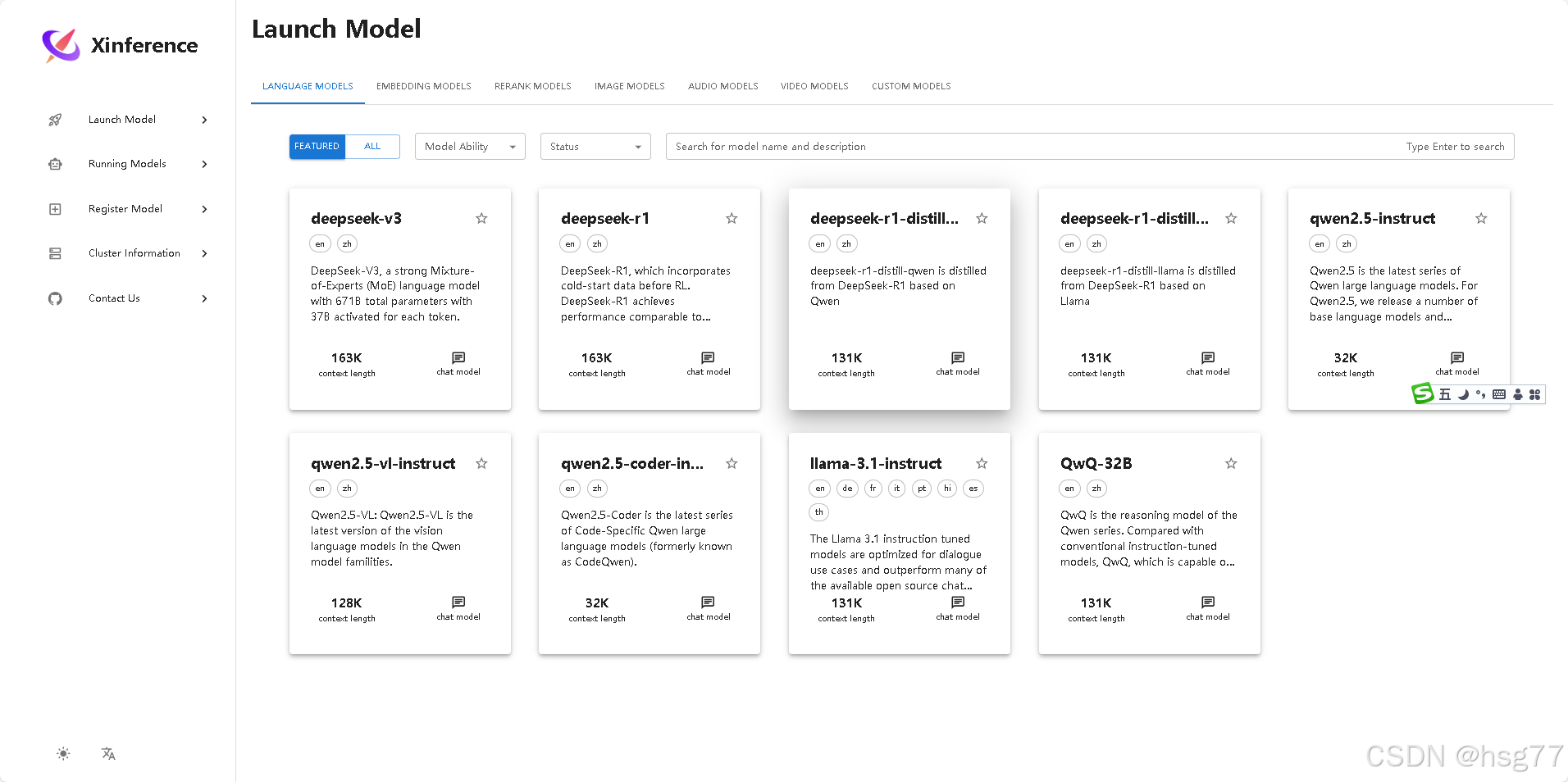Click the 163K context length on deepseek-r1

[x=596, y=358]
